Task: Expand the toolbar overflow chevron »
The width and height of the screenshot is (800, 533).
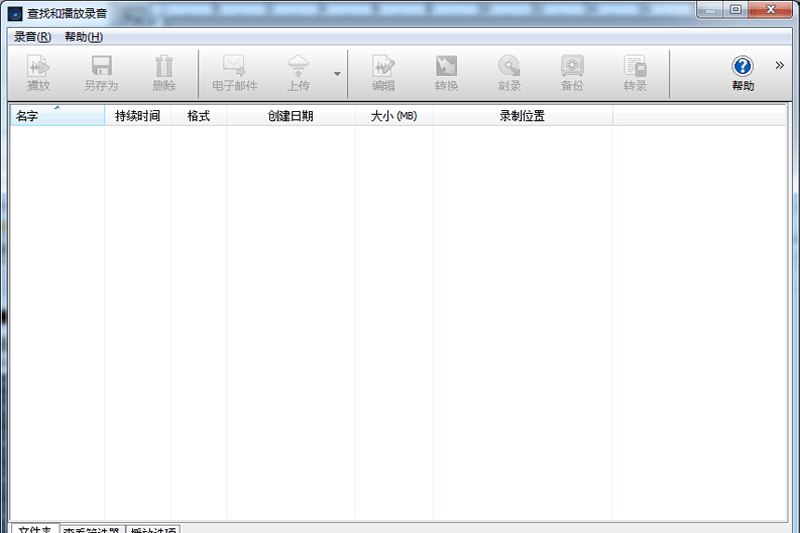Action: [x=780, y=65]
